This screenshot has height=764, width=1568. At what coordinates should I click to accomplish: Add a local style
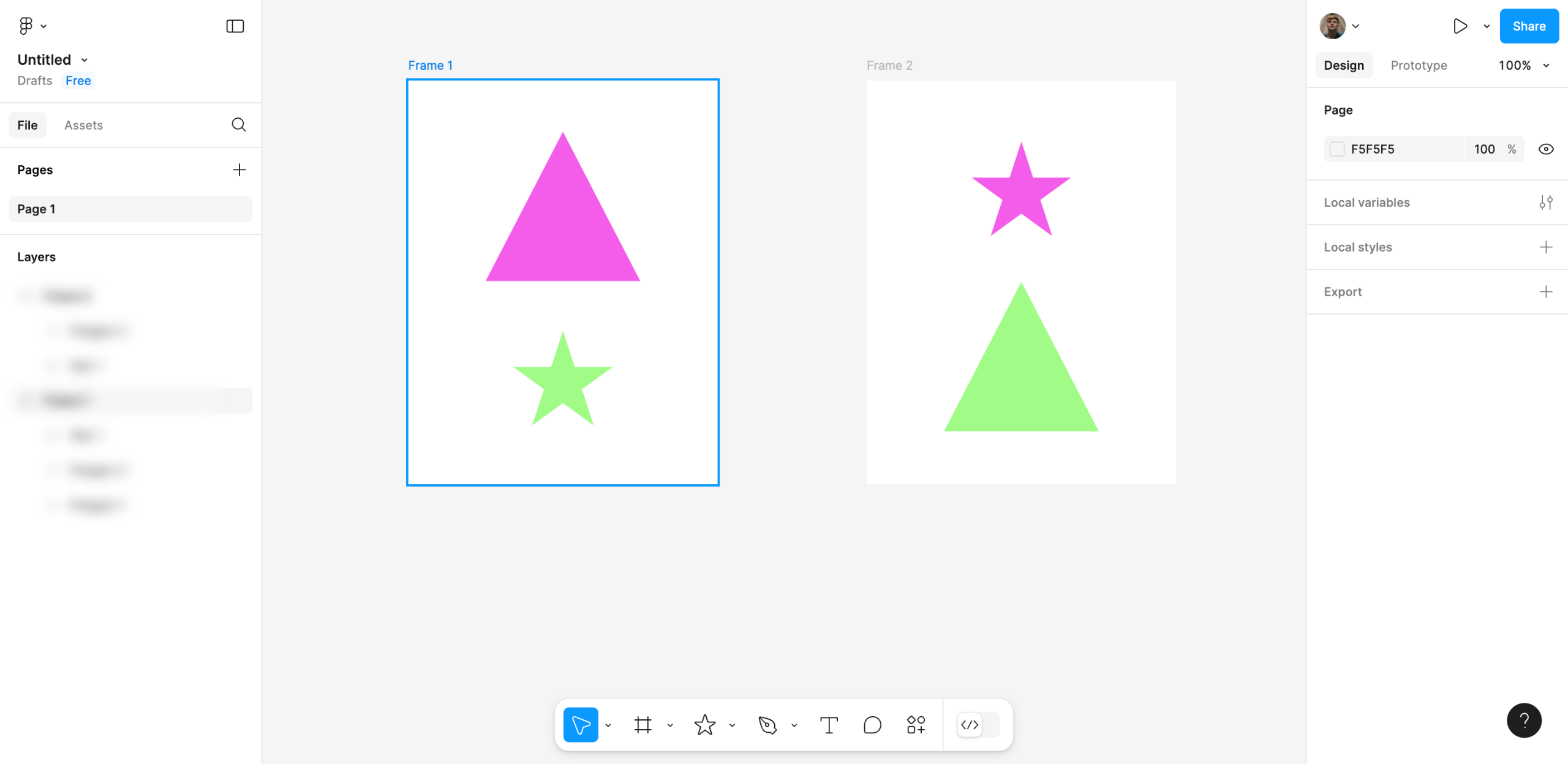point(1546,247)
